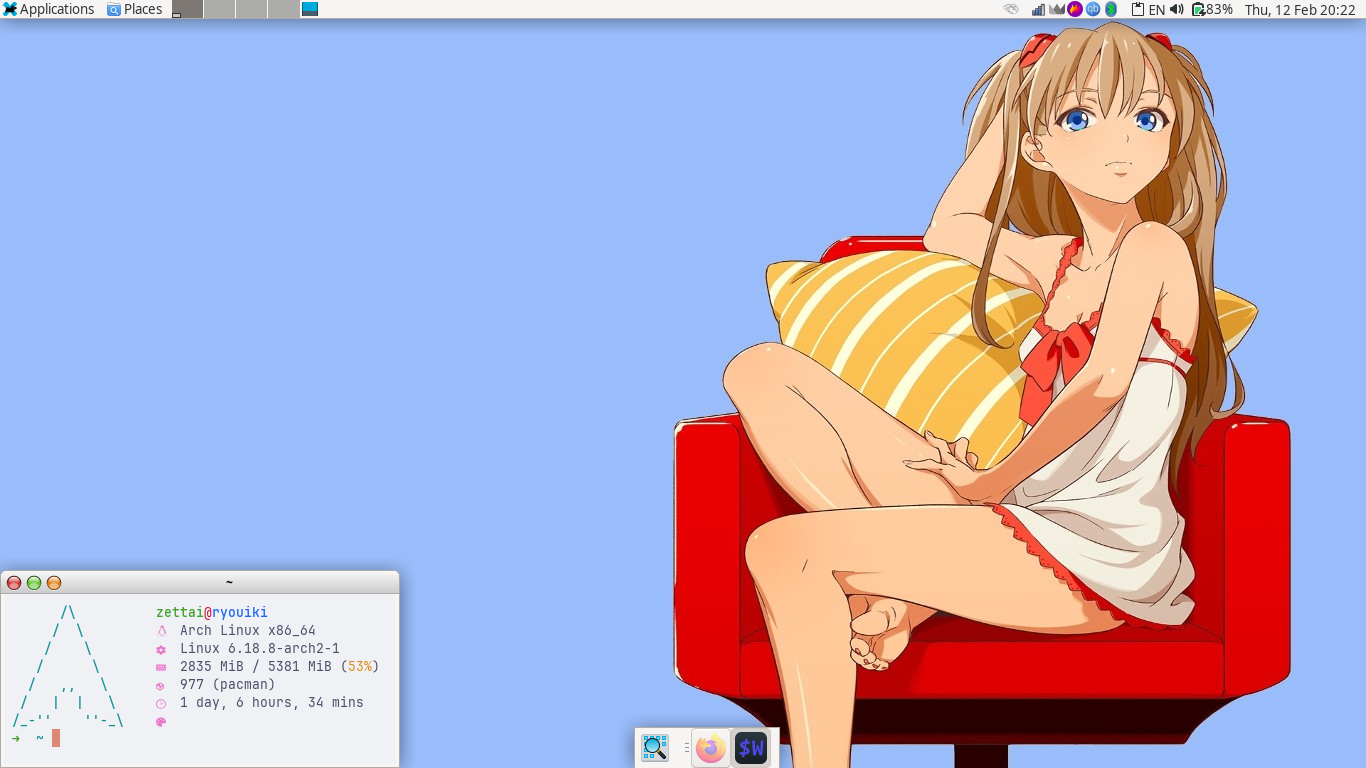Switch to the fourth workspace
The height and width of the screenshot is (768, 1366).
pyautogui.click(x=283, y=9)
